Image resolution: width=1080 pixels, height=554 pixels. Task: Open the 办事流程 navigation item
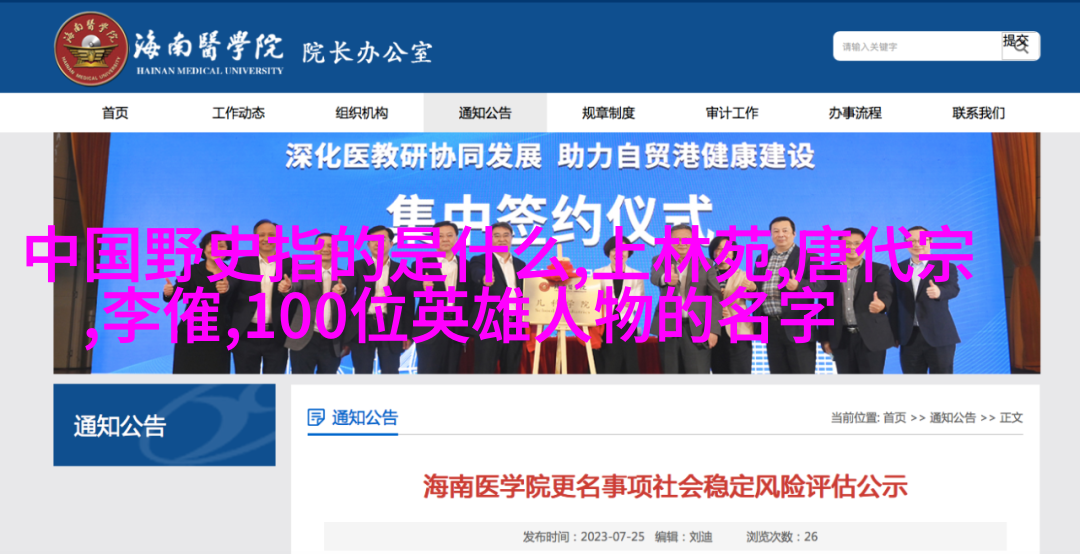855,113
